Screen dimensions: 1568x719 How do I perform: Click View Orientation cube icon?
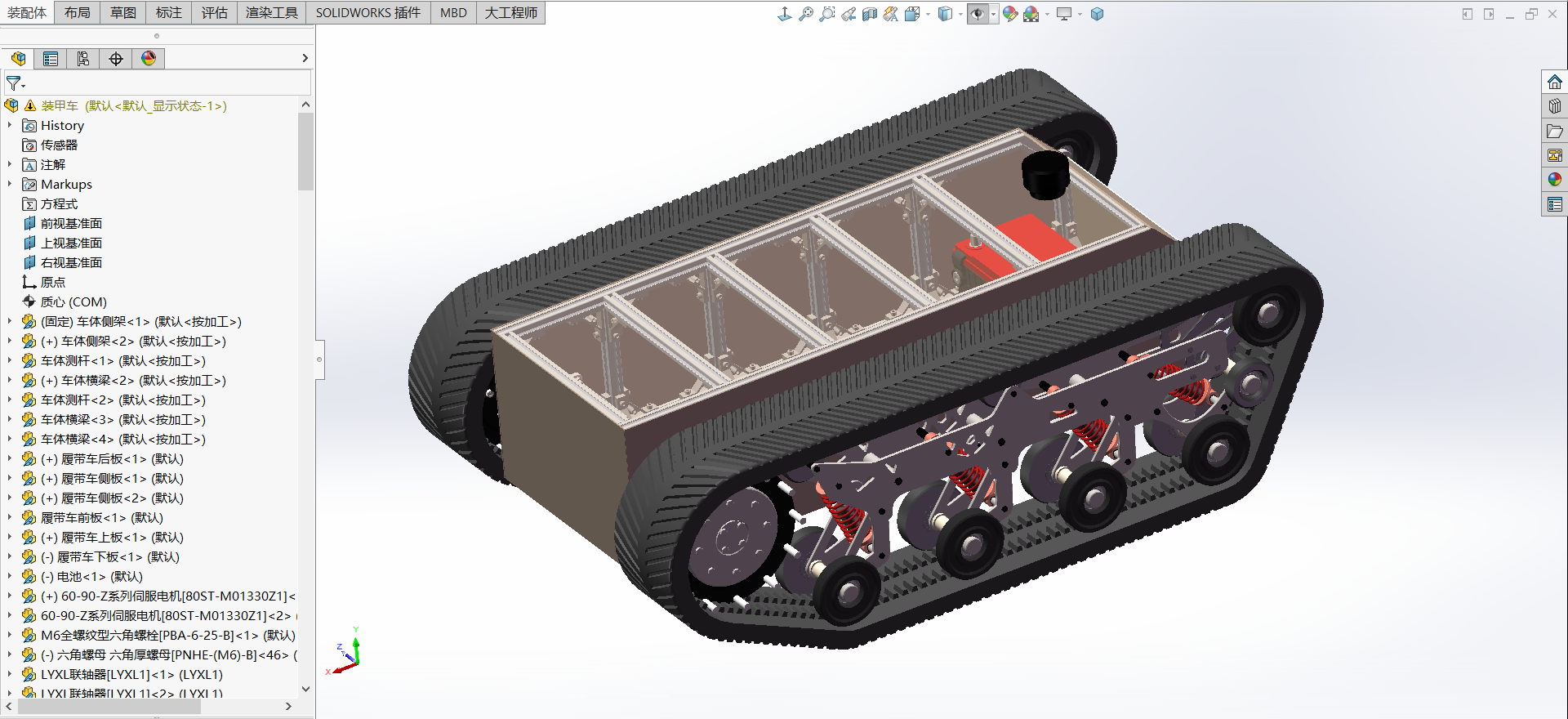912,14
